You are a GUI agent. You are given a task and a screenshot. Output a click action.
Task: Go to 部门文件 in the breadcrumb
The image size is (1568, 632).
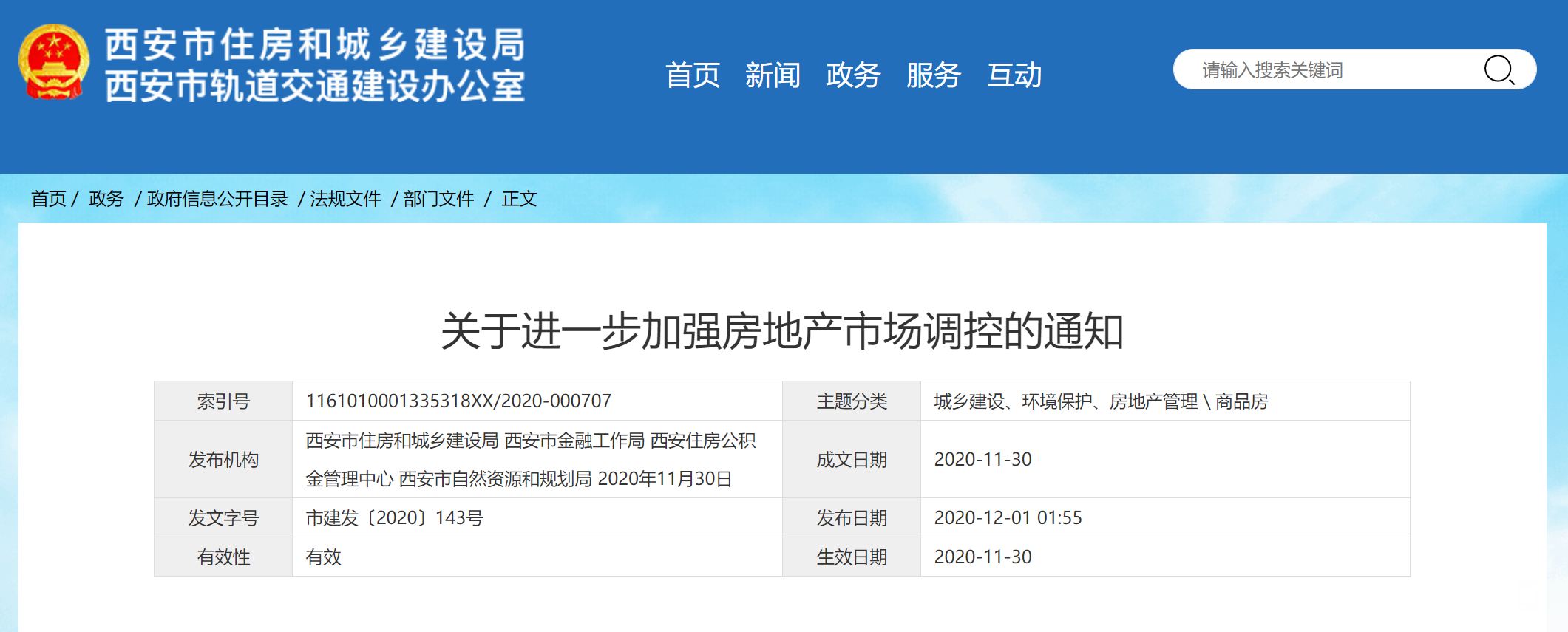coord(438,199)
